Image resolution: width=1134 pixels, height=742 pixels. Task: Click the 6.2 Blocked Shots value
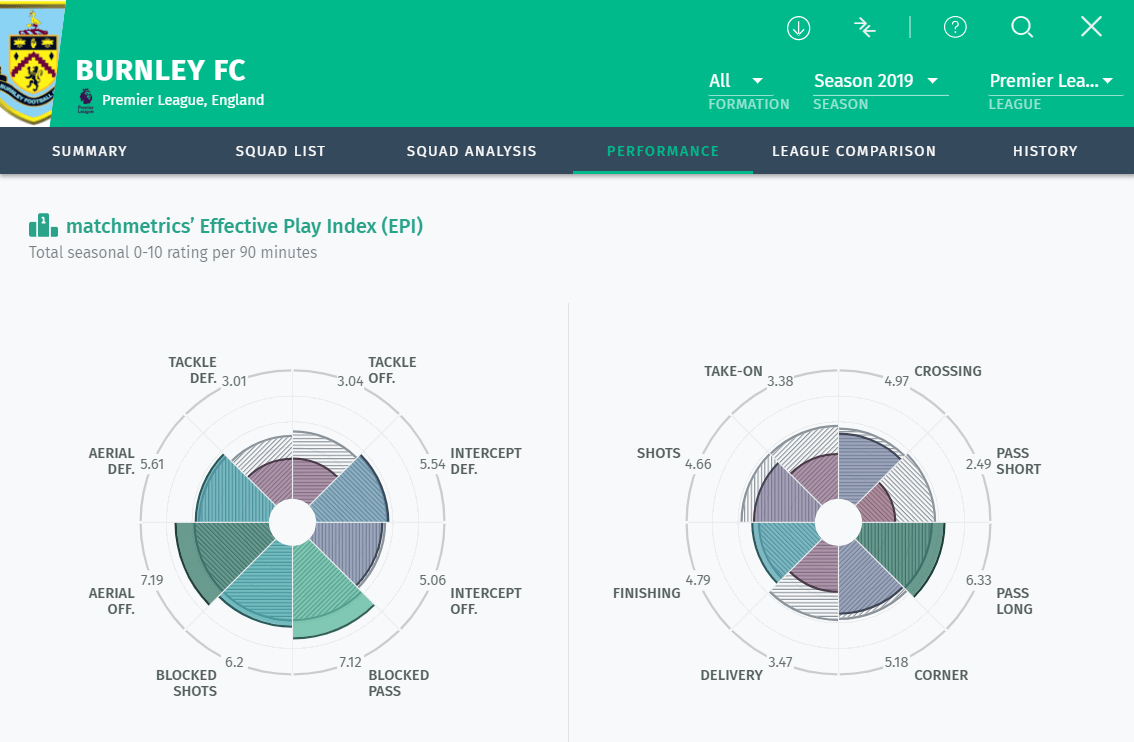[x=234, y=662]
